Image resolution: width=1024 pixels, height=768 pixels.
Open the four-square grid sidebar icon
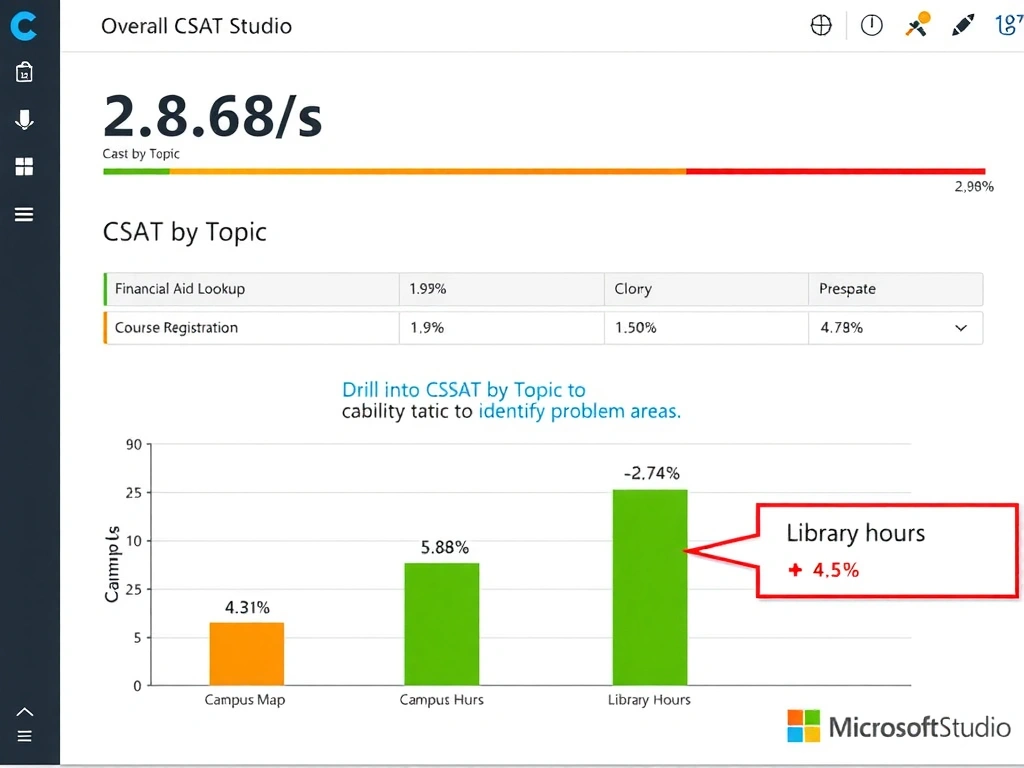[x=24, y=167]
